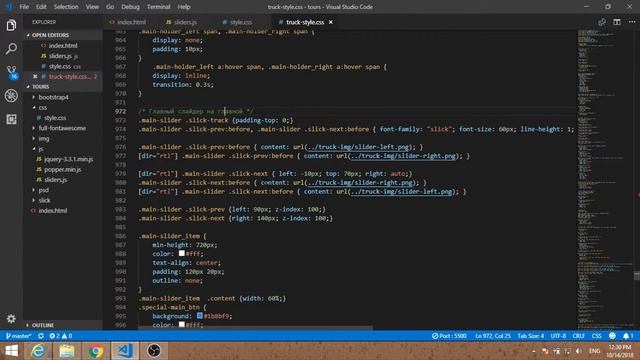Viewport: 640px width, 360px height.
Task: Expand the Outline section
Action: point(63,325)
